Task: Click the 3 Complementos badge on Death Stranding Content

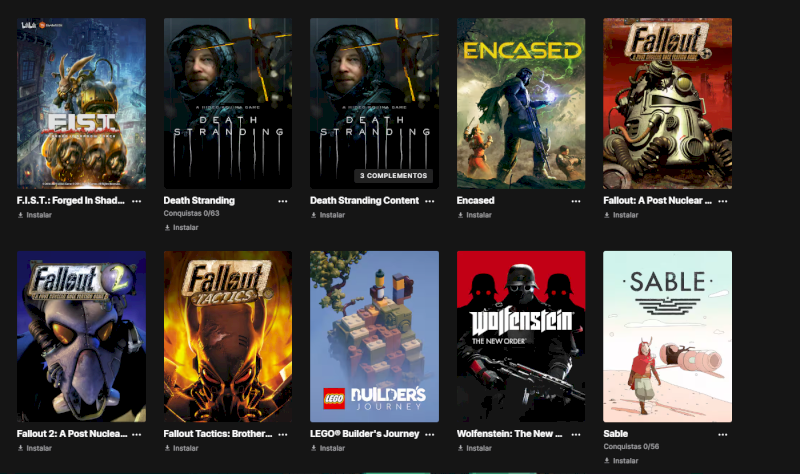Action: 393,176
